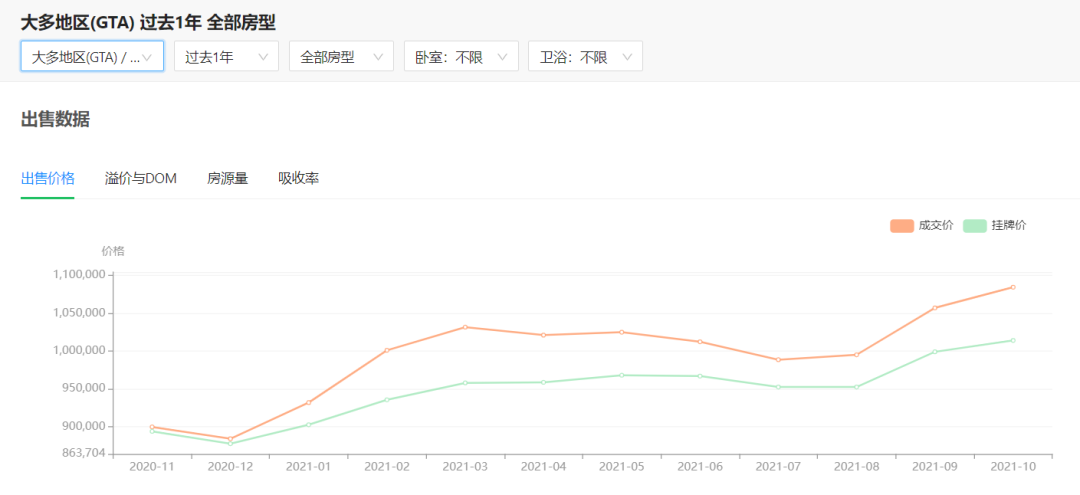The height and width of the screenshot is (495, 1080).
Task: Click the 挂牌价 data point for 2021-10
Action: coord(1012,340)
